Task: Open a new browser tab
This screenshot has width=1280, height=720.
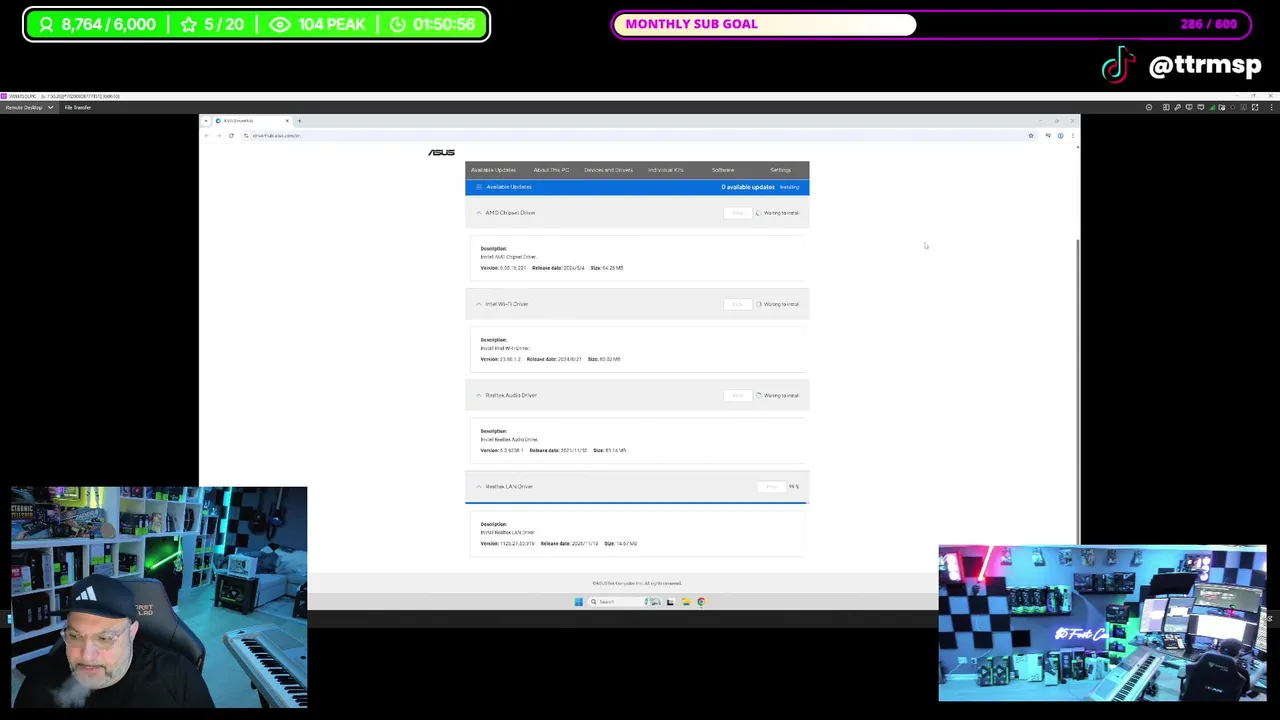Action: coord(299,121)
